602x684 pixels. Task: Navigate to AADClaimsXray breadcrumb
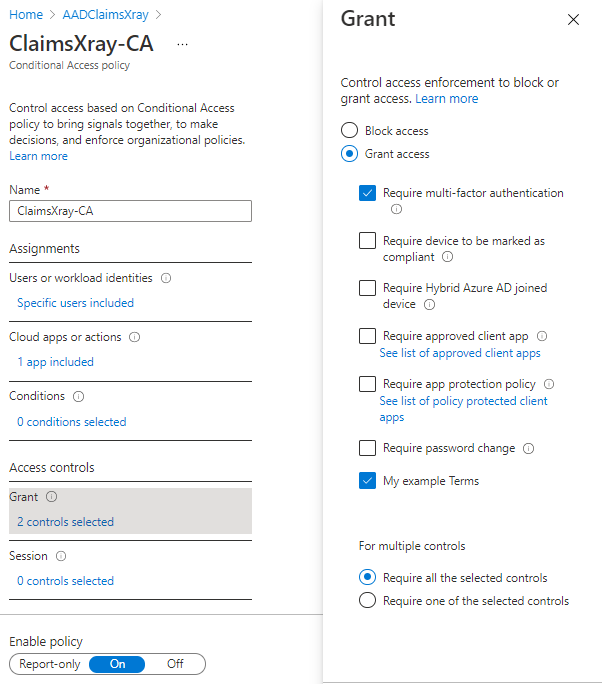[x=105, y=15]
